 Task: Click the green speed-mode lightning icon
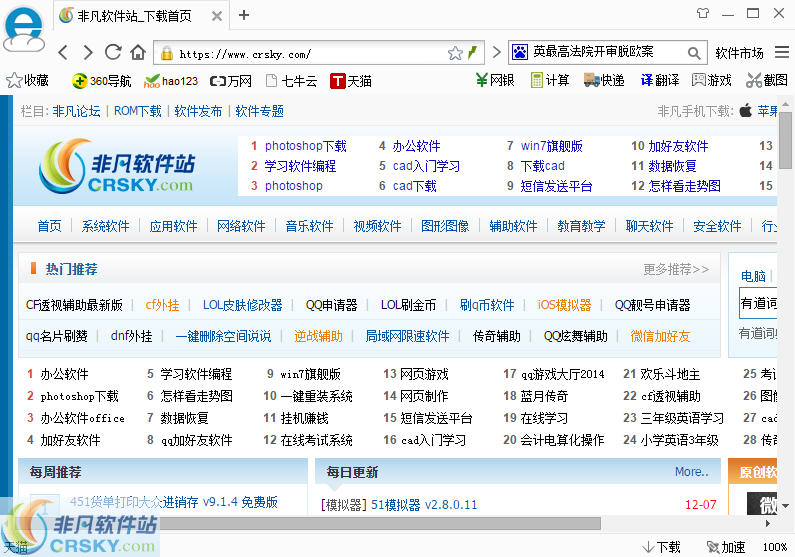tap(473, 53)
